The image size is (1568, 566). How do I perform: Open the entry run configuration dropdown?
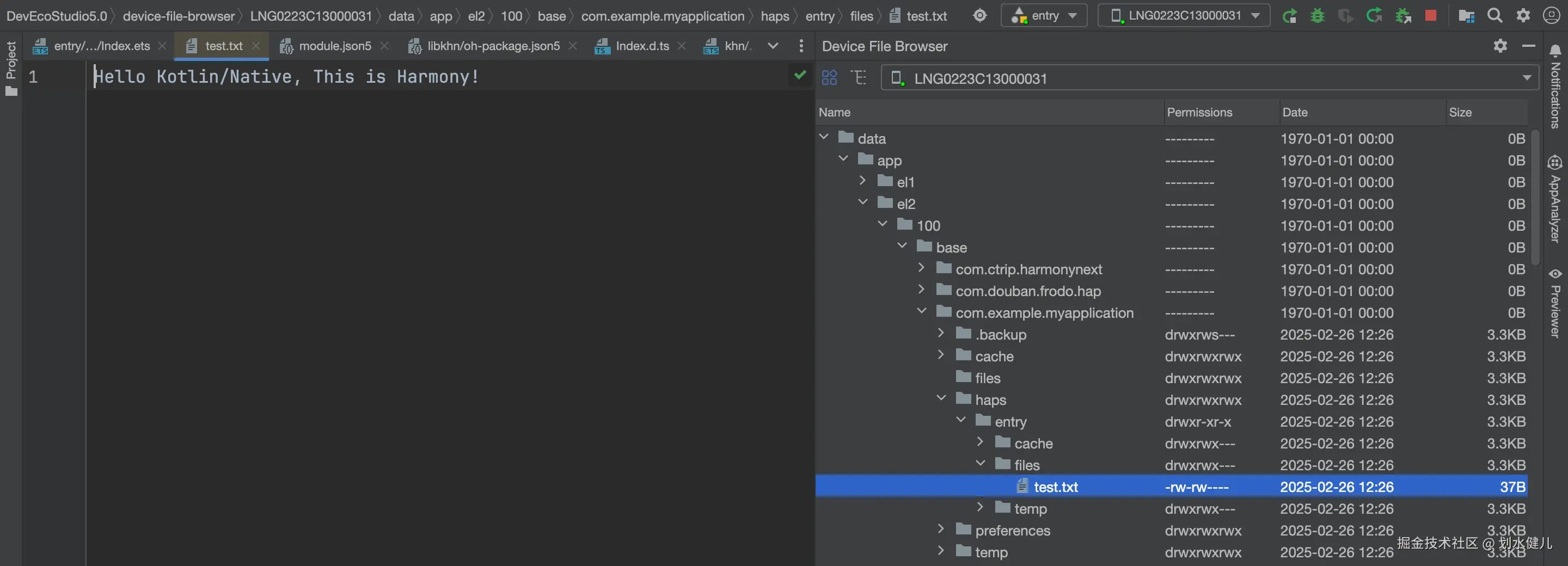(1045, 16)
